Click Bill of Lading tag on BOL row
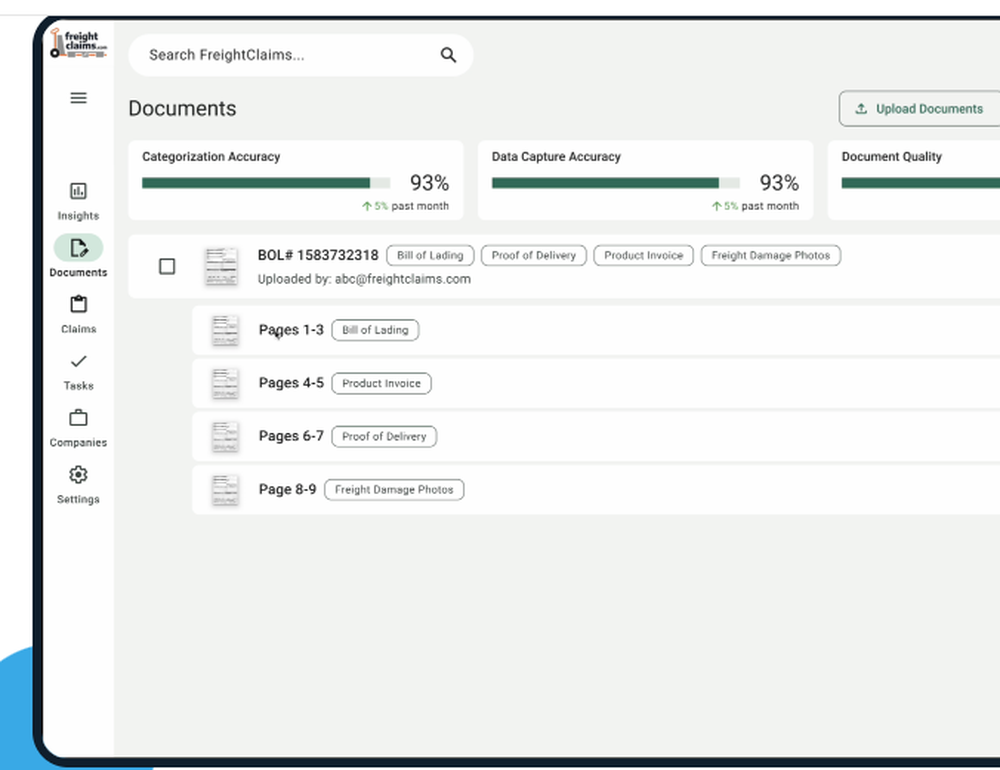 click(x=430, y=255)
